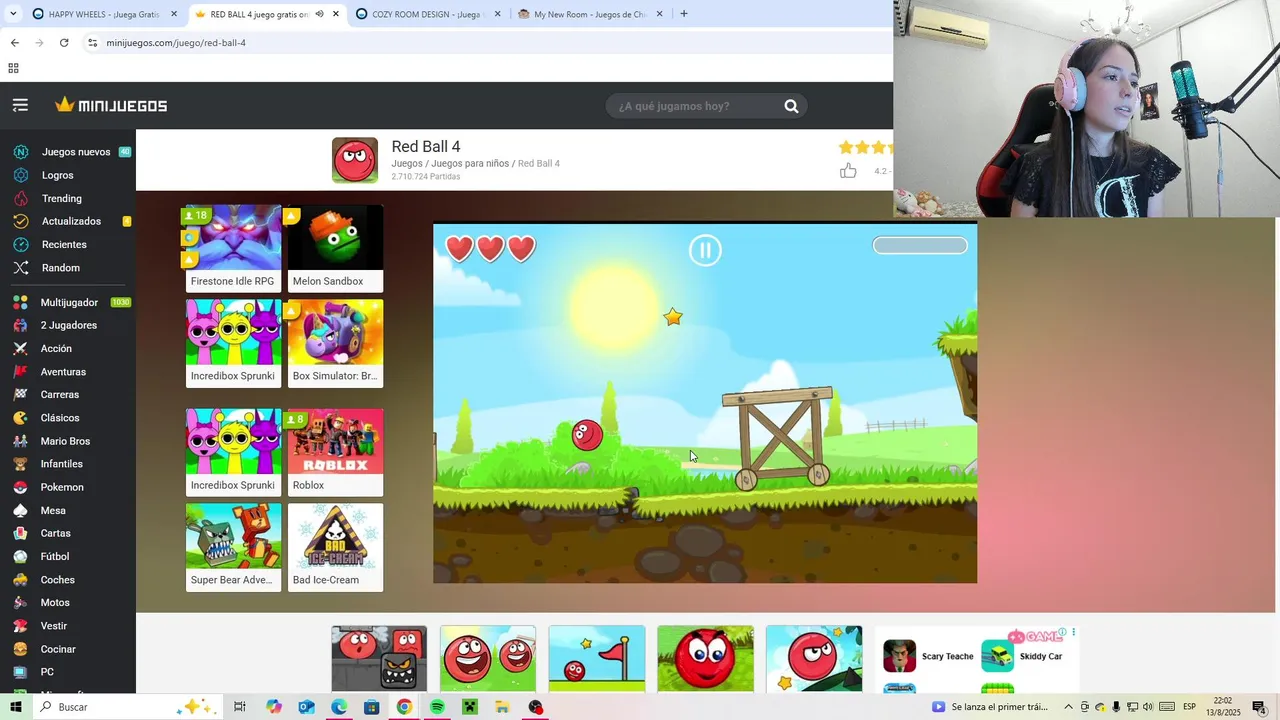Pick a Random game from the sidebar

pyautogui.click(x=61, y=267)
